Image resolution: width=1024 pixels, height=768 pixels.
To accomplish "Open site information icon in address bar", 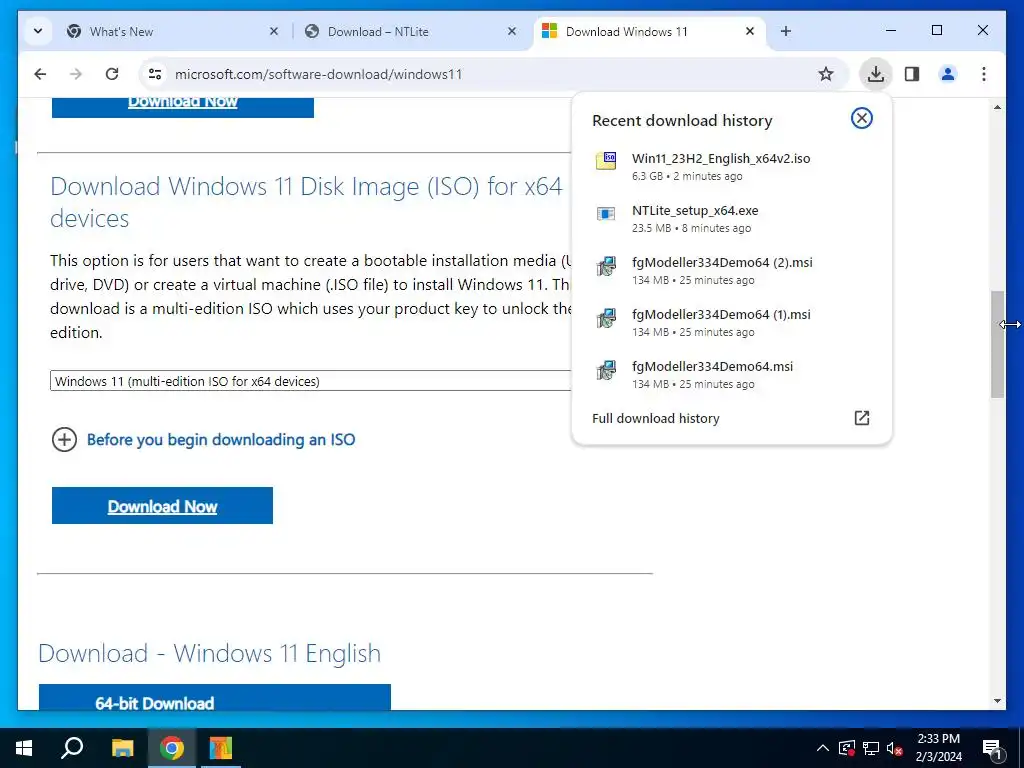I will pos(155,74).
